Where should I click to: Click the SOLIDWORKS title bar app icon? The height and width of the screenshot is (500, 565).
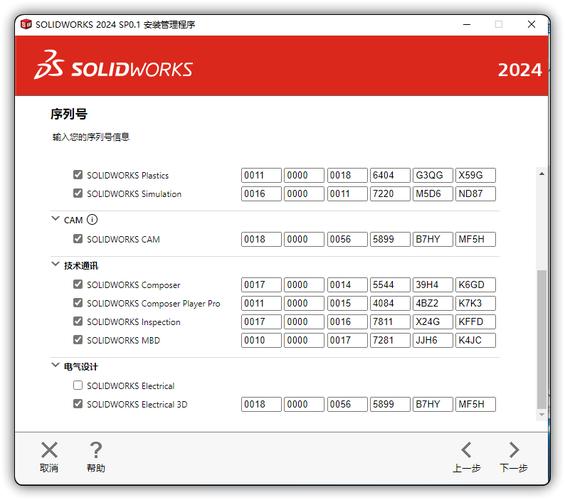point(26,24)
